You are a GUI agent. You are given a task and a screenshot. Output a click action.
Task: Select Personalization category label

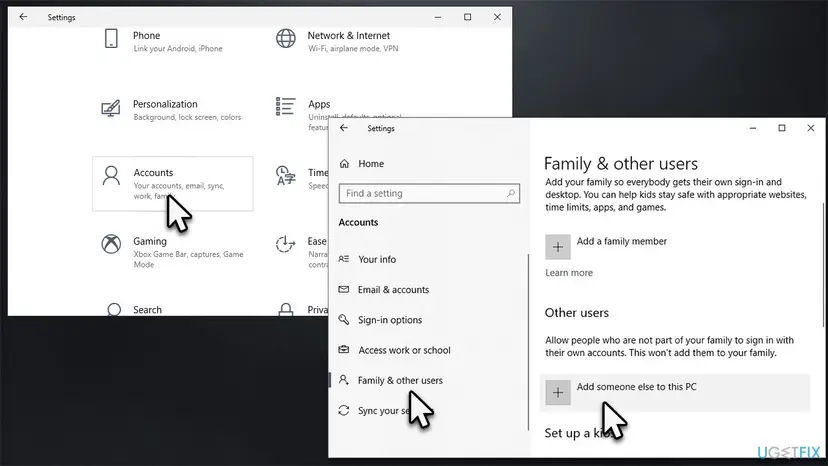[x=165, y=104]
